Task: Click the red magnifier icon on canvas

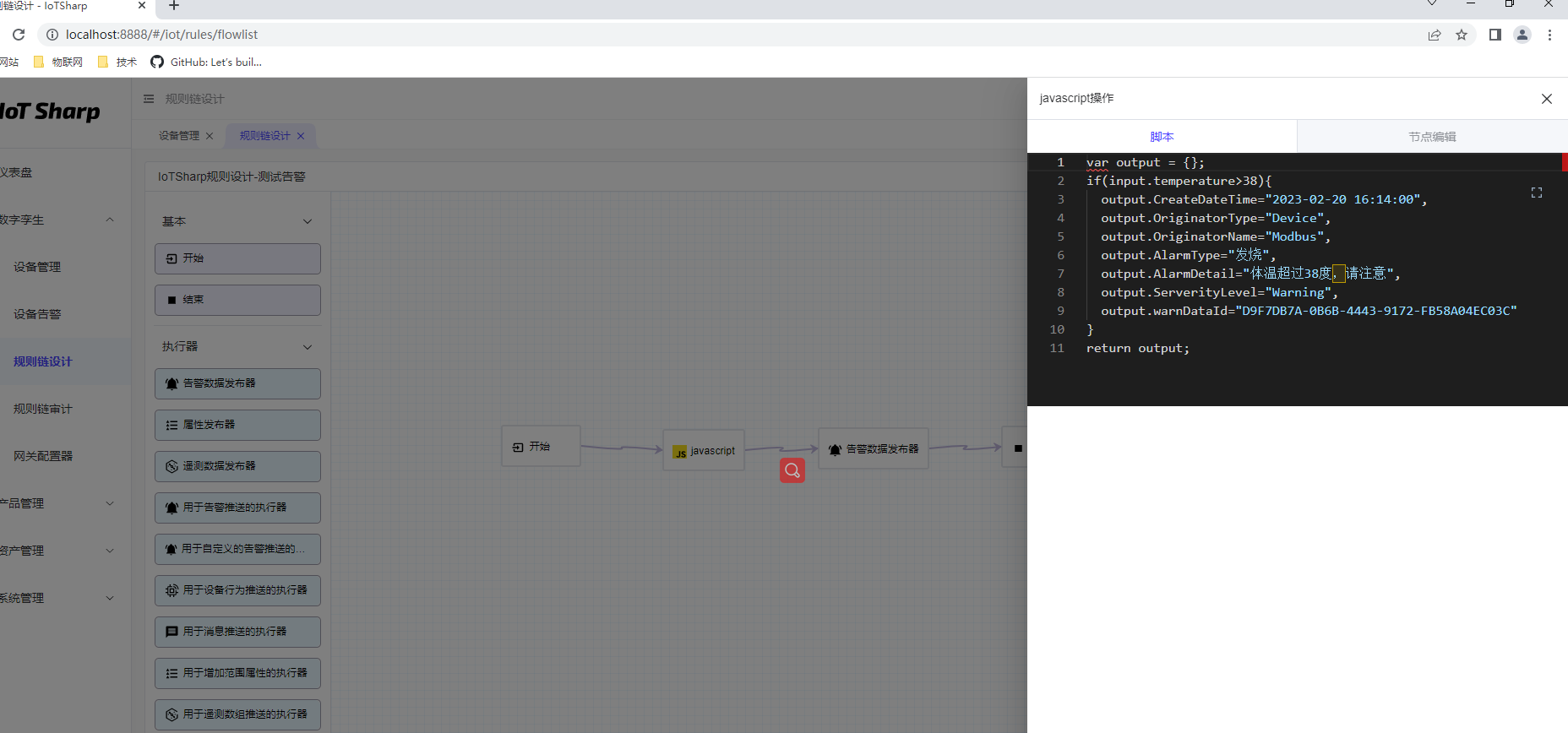Action: [x=792, y=470]
